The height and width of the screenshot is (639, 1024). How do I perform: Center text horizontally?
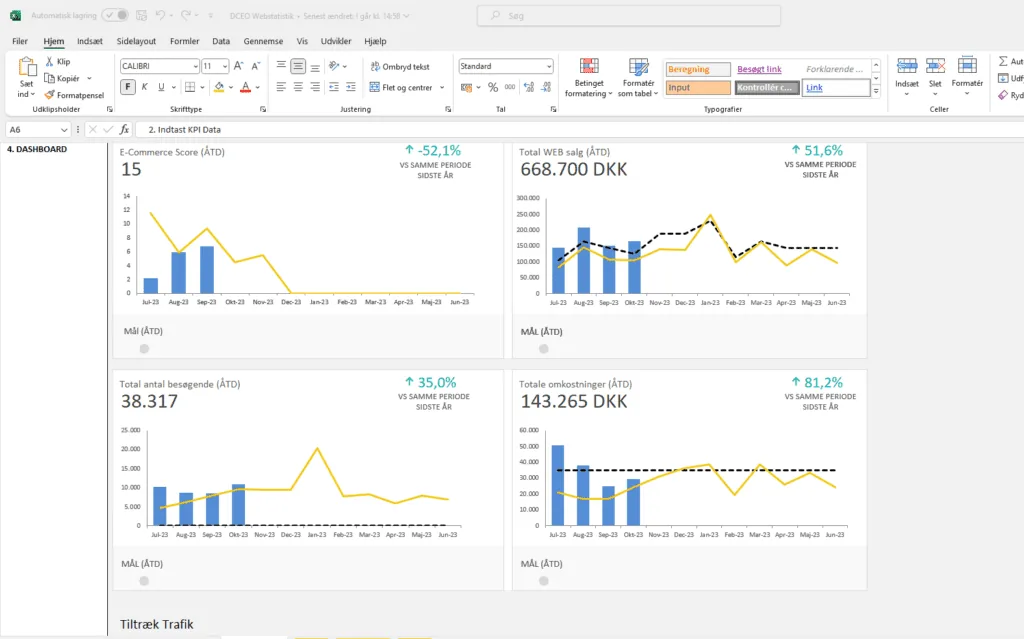(x=298, y=87)
